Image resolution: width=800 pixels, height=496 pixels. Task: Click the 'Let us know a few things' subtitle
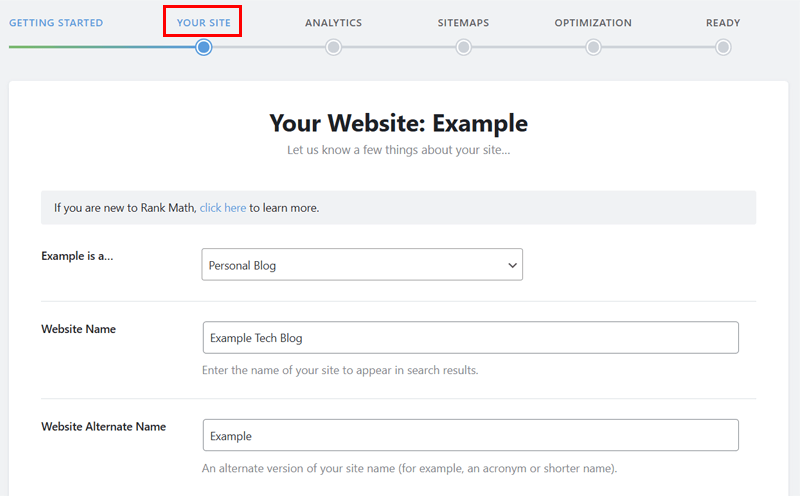click(x=398, y=150)
